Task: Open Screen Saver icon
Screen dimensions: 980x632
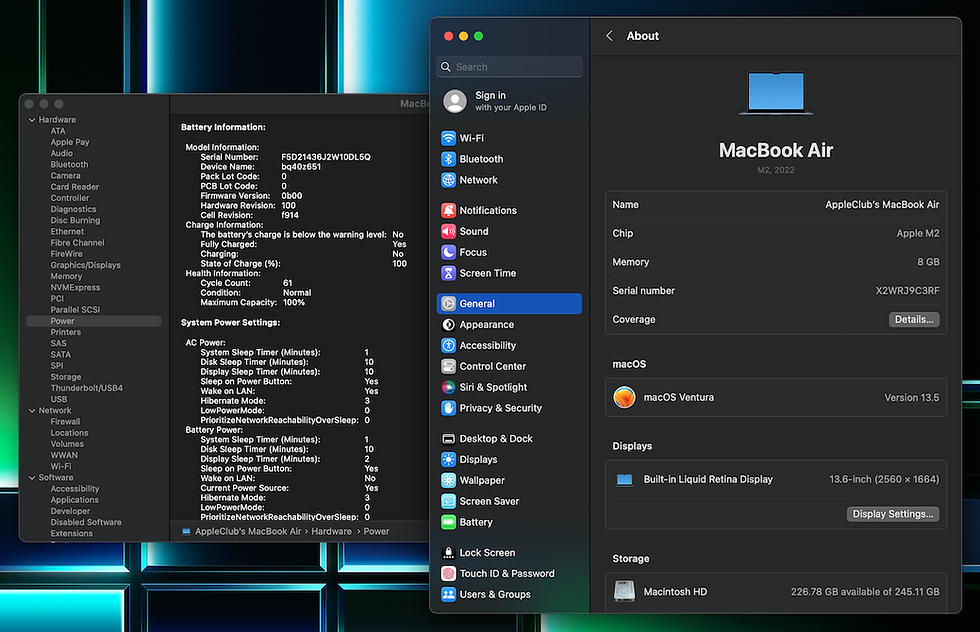Action: pyautogui.click(x=448, y=501)
